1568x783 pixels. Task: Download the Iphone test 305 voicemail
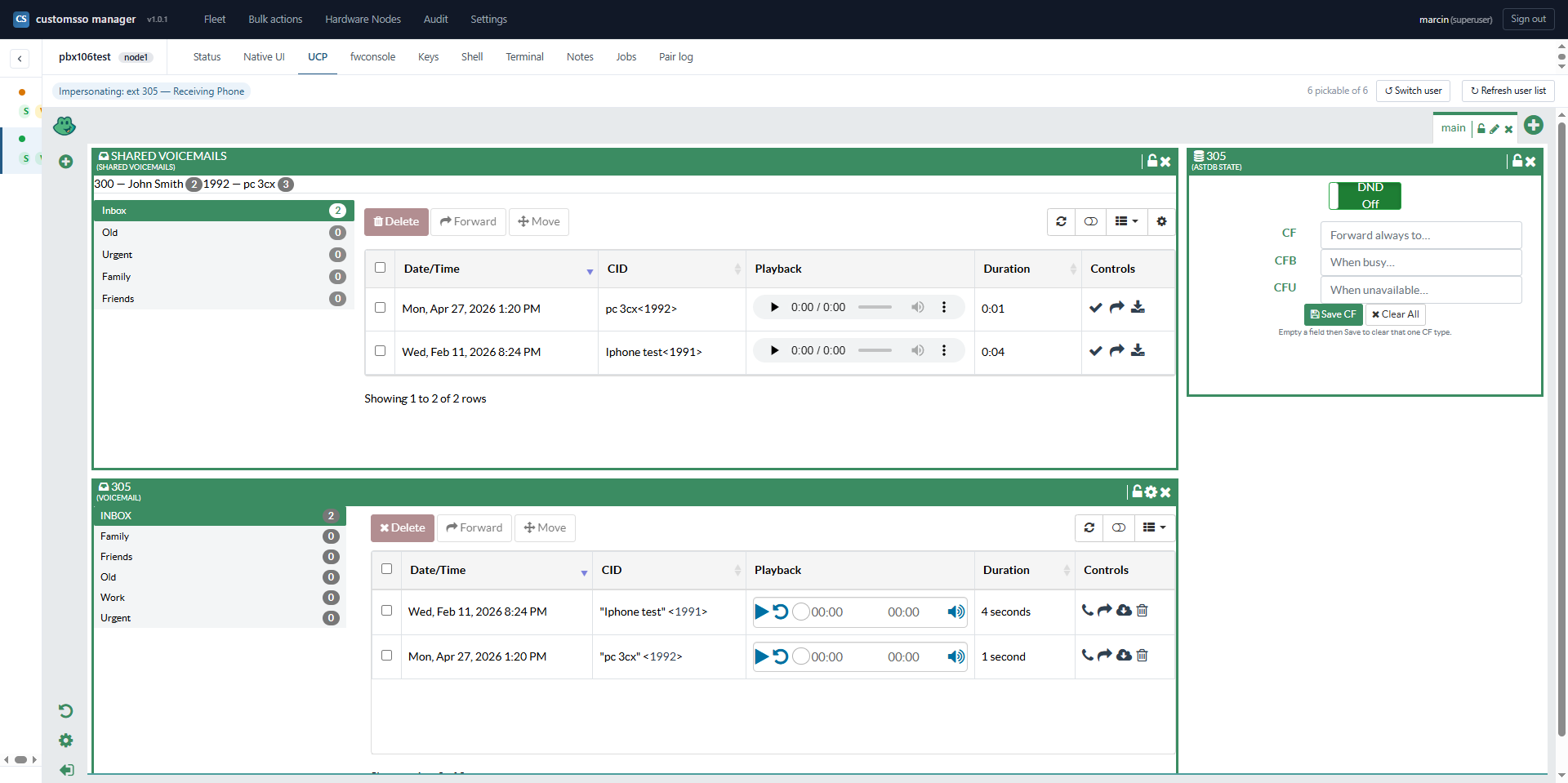tap(1125, 610)
